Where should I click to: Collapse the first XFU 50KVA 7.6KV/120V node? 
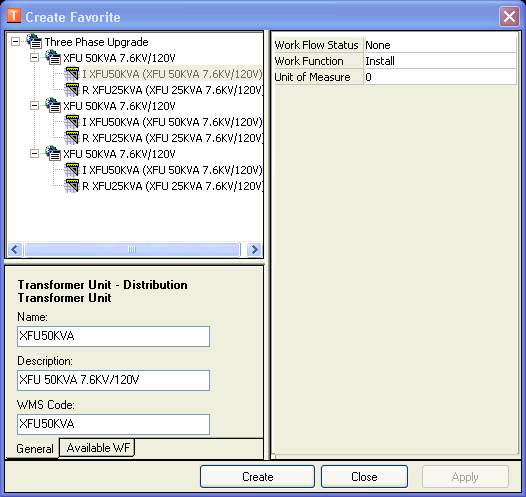coord(34,58)
